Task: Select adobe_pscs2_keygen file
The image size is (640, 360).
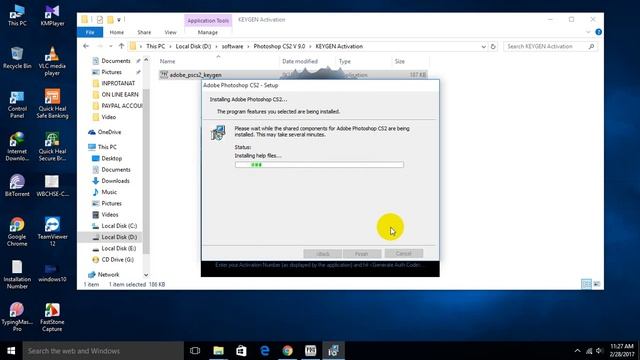Action: [x=293, y=75]
